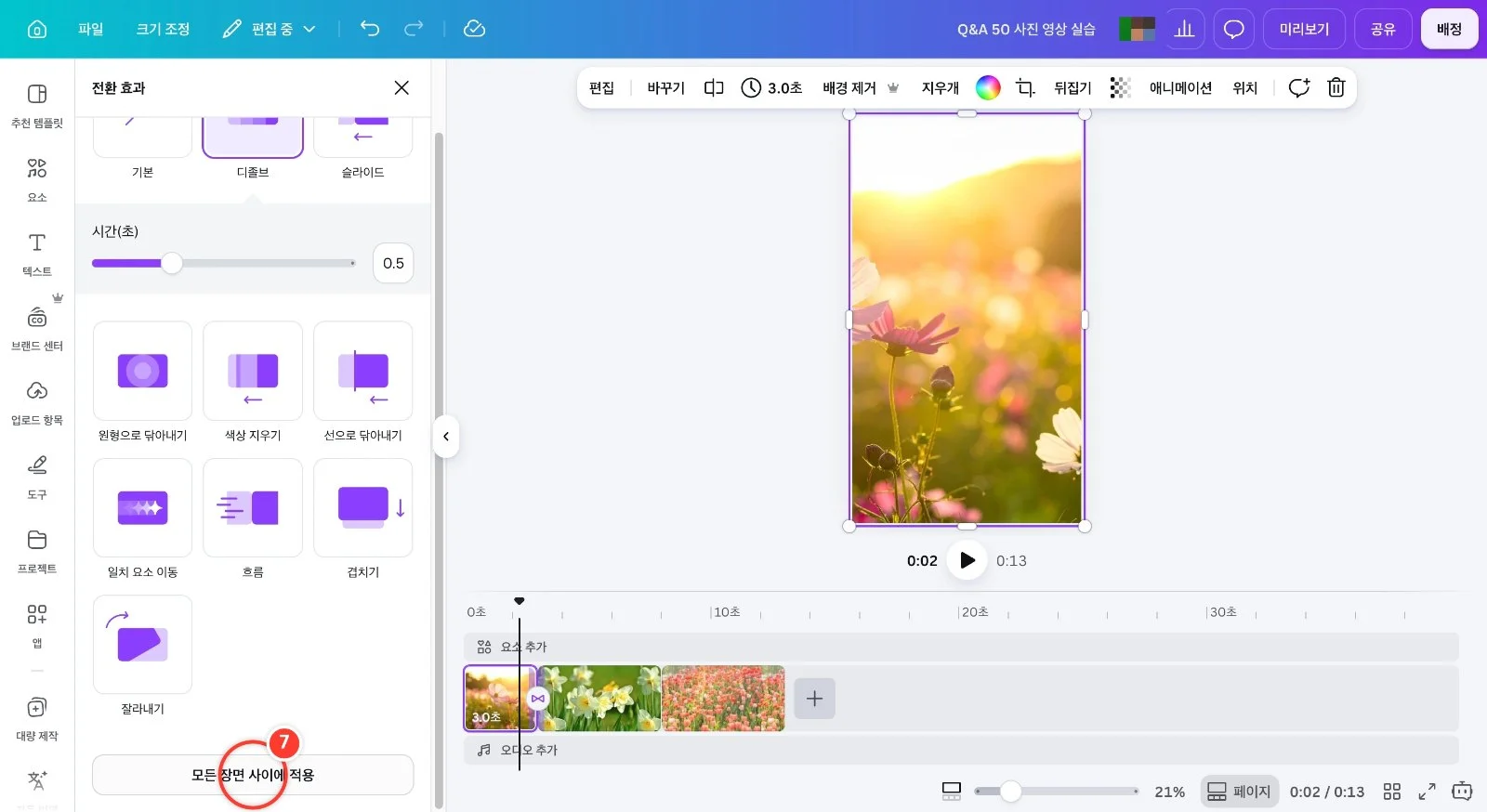Select the 잘라내기 transition
Image resolution: width=1487 pixels, height=812 pixels.
tap(142, 644)
